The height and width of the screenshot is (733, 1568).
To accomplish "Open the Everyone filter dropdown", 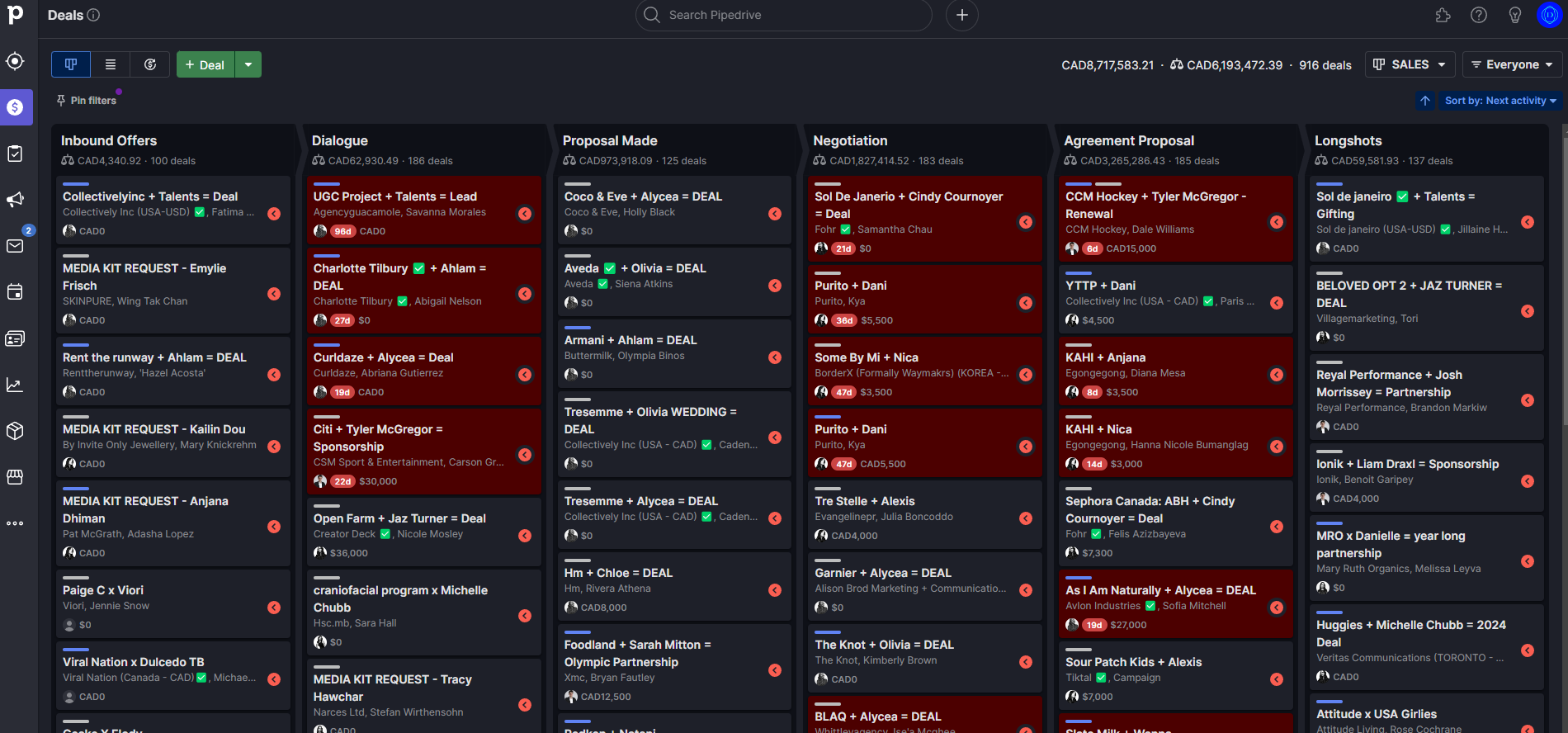I will click(1512, 64).
